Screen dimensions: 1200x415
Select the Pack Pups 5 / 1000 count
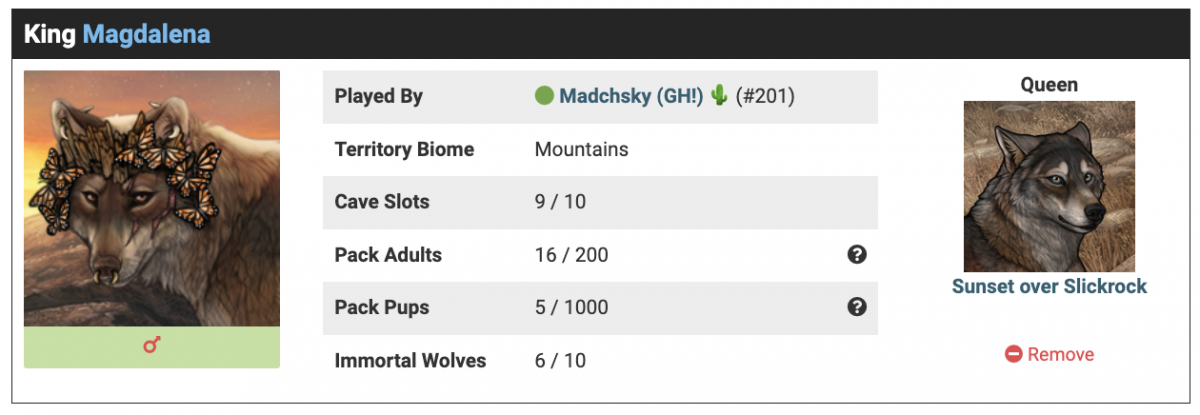571,307
